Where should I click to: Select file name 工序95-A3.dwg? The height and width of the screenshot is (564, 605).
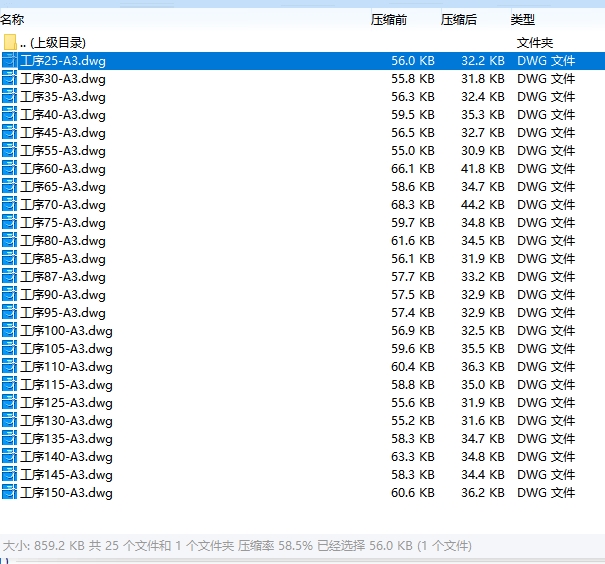(63, 312)
